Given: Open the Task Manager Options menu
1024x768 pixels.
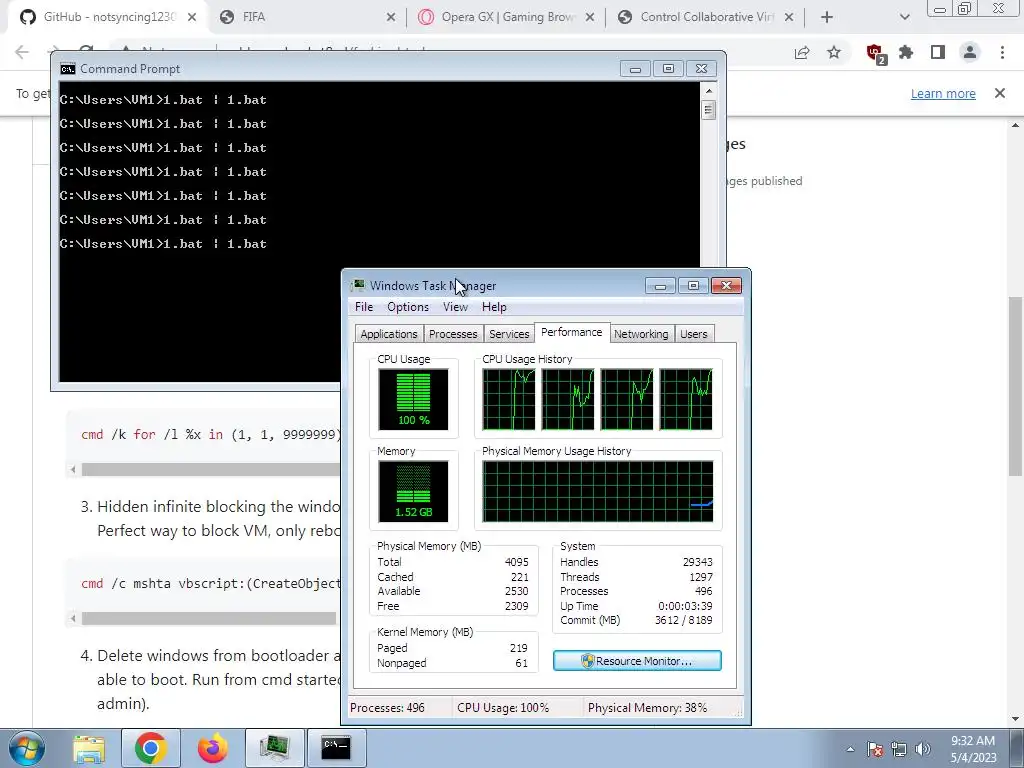Looking at the screenshot, I should click(408, 307).
